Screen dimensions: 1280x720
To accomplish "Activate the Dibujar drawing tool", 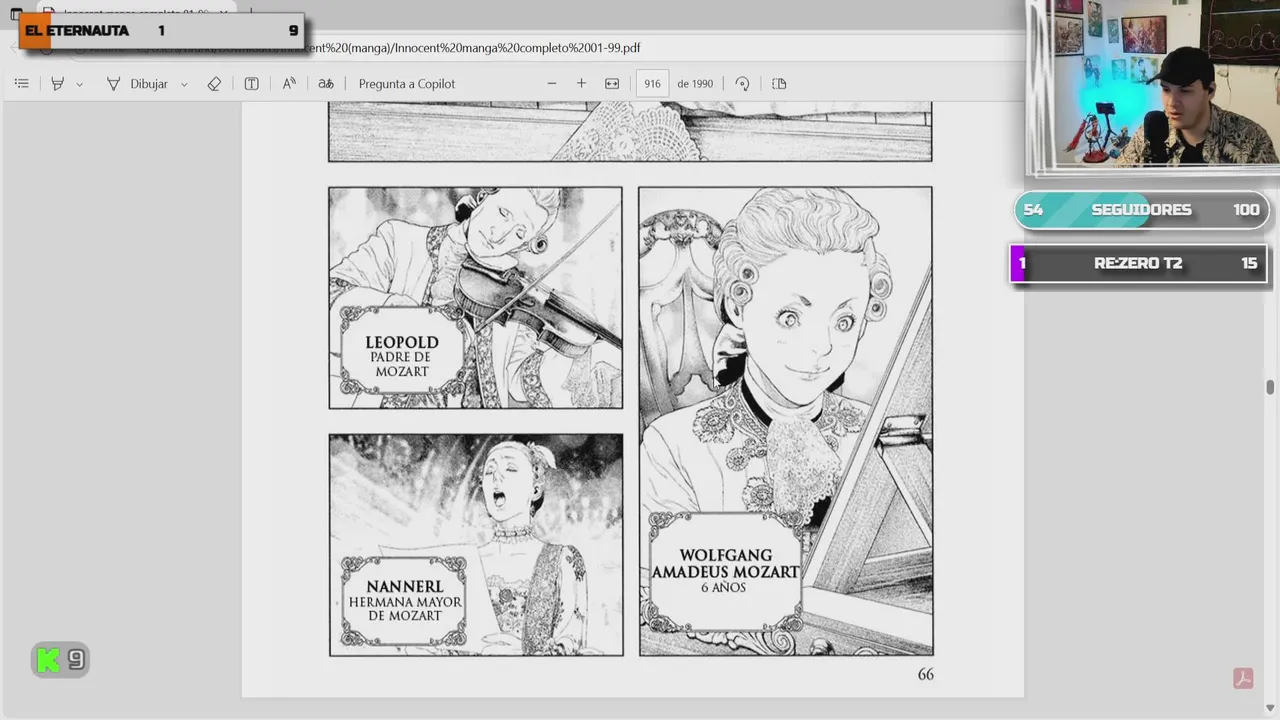I will tap(137, 84).
